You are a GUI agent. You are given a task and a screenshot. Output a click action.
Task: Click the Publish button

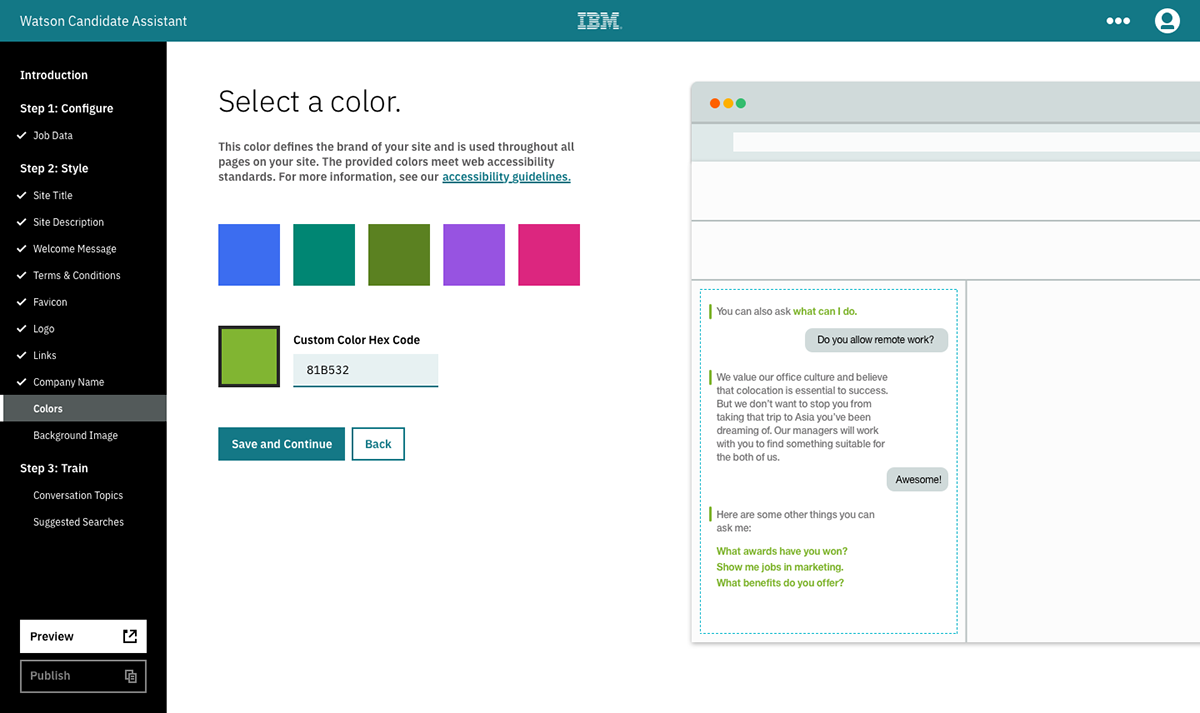pyautogui.click(x=83, y=676)
